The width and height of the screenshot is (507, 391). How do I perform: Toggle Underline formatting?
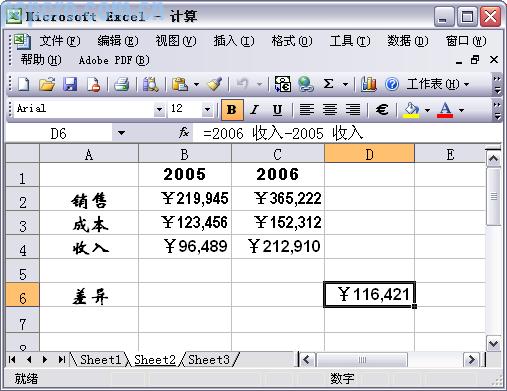coord(277,110)
